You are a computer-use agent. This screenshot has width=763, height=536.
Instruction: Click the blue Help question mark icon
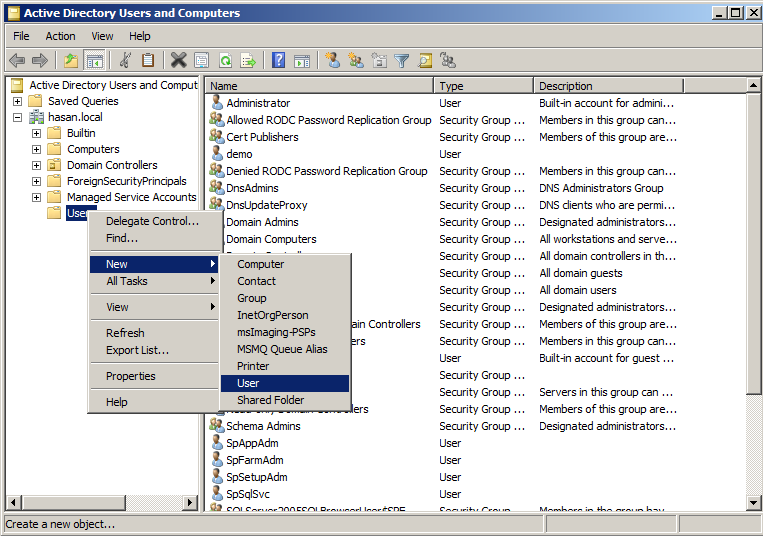coord(279,60)
